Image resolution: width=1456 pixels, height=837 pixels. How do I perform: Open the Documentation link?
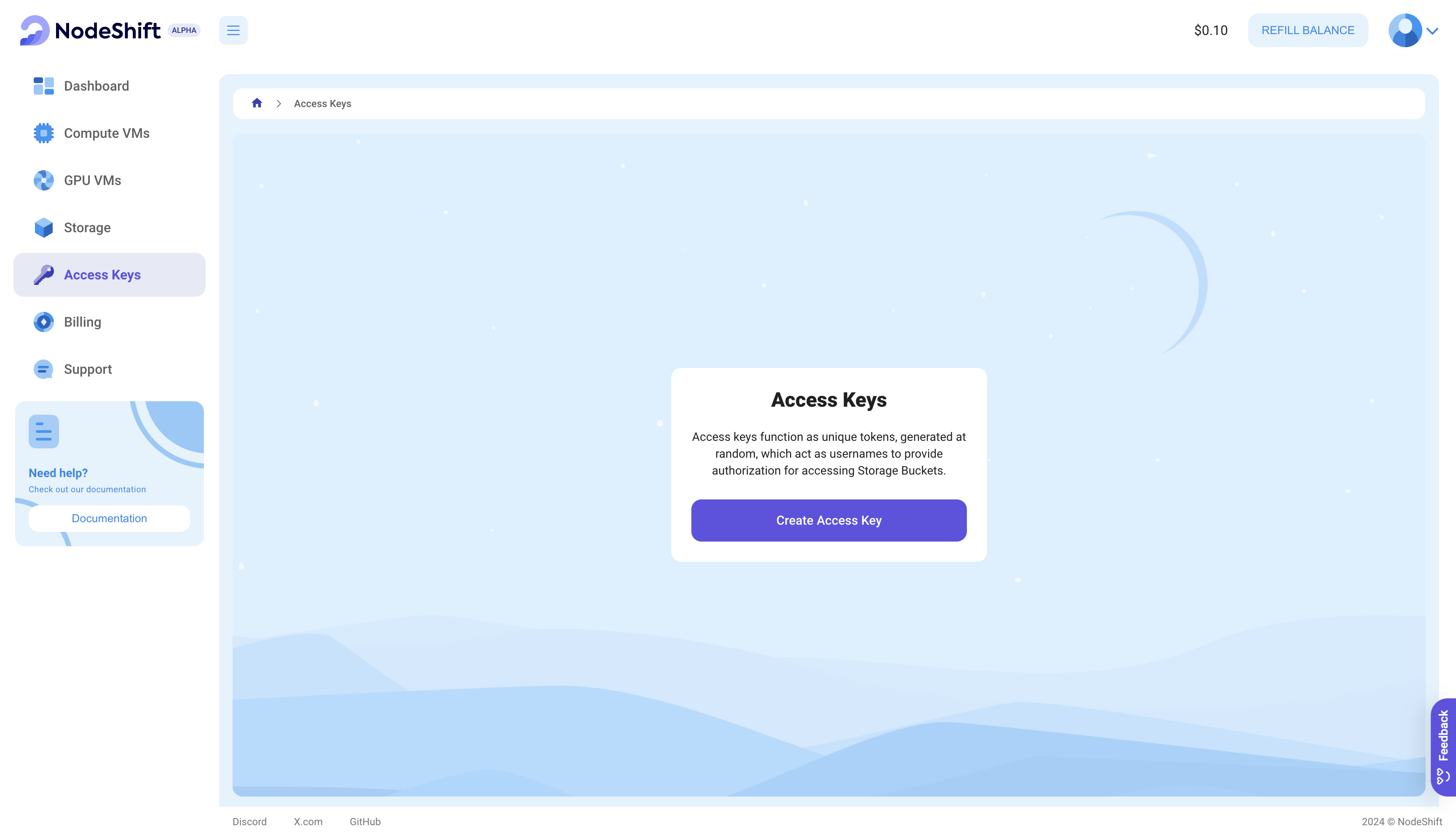click(109, 518)
